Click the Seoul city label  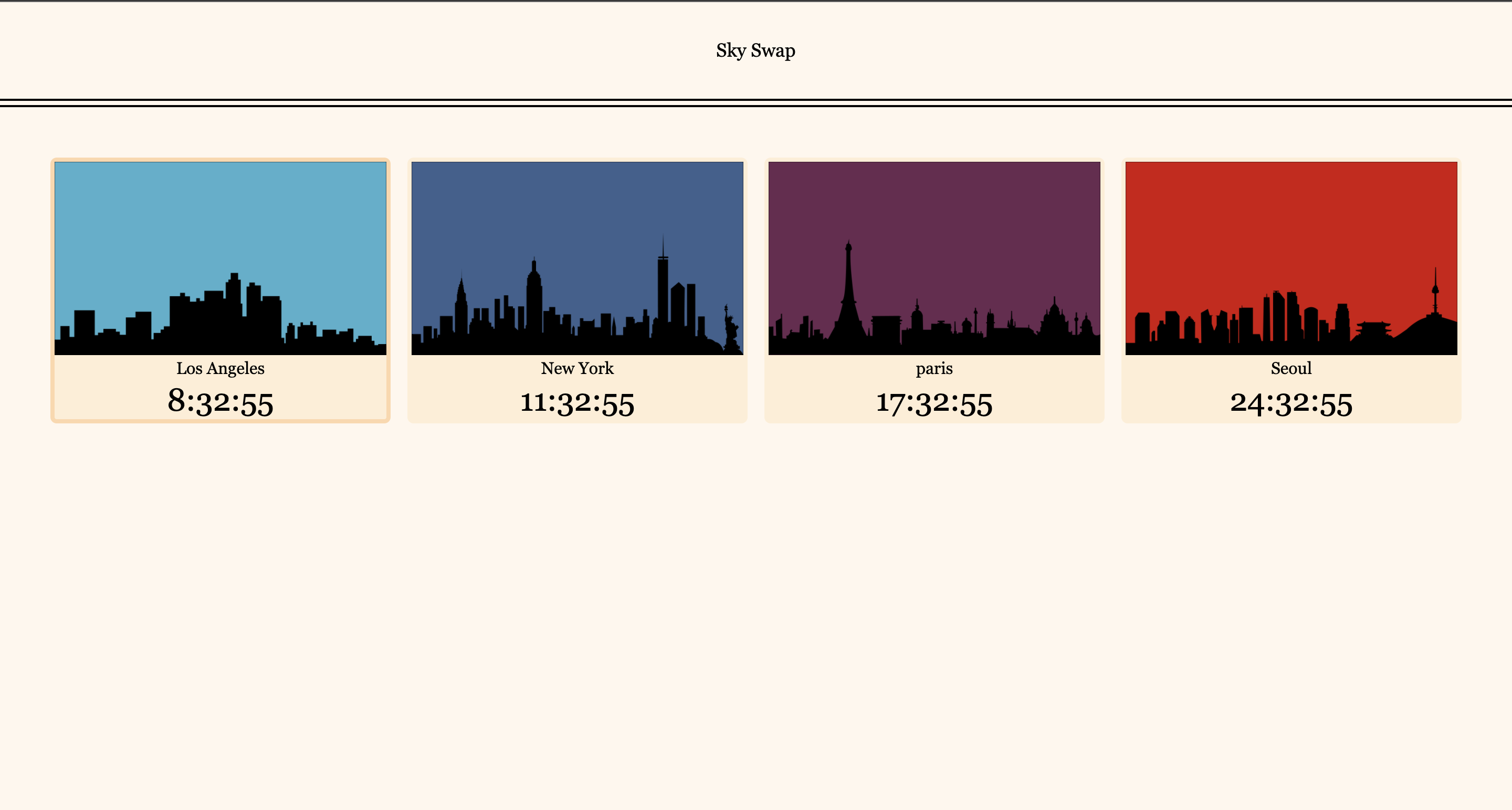pos(1291,368)
